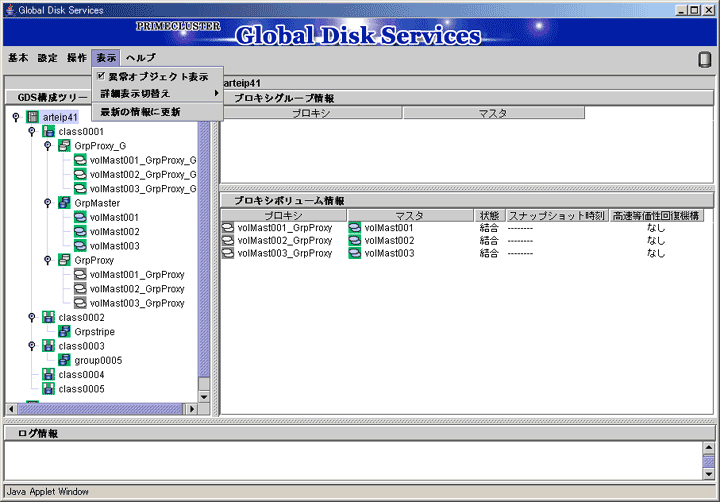720x502 pixels.
Task: Select class0004 label in tree
Action: pyautogui.click(x=81, y=374)
